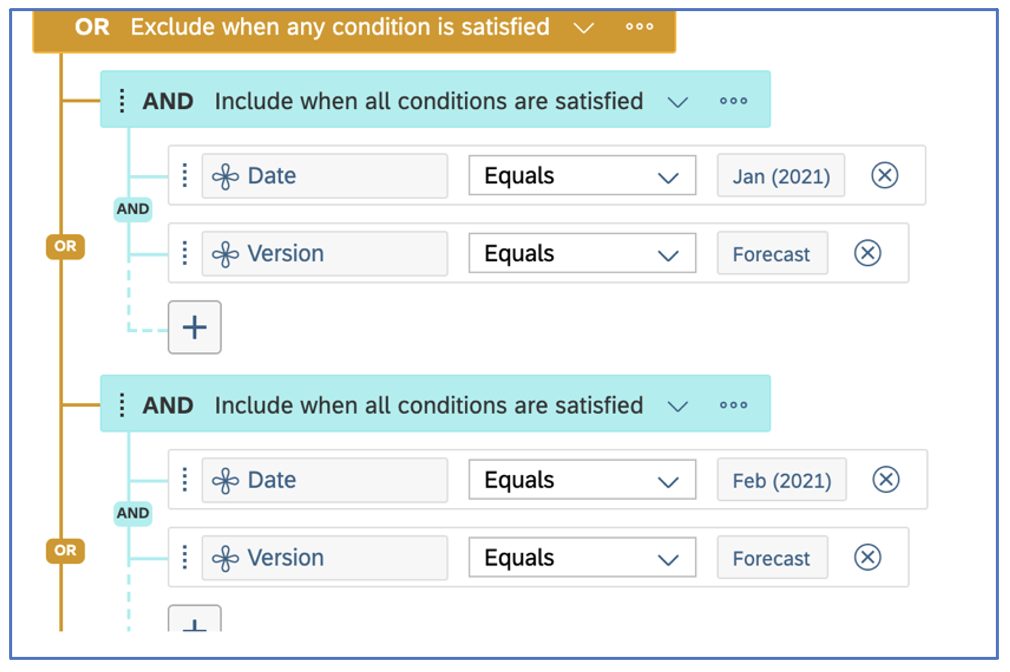Open Equals operator dropdown for Feb Date row
This screenshot has width=1010, height=672.
pos(582,479)
